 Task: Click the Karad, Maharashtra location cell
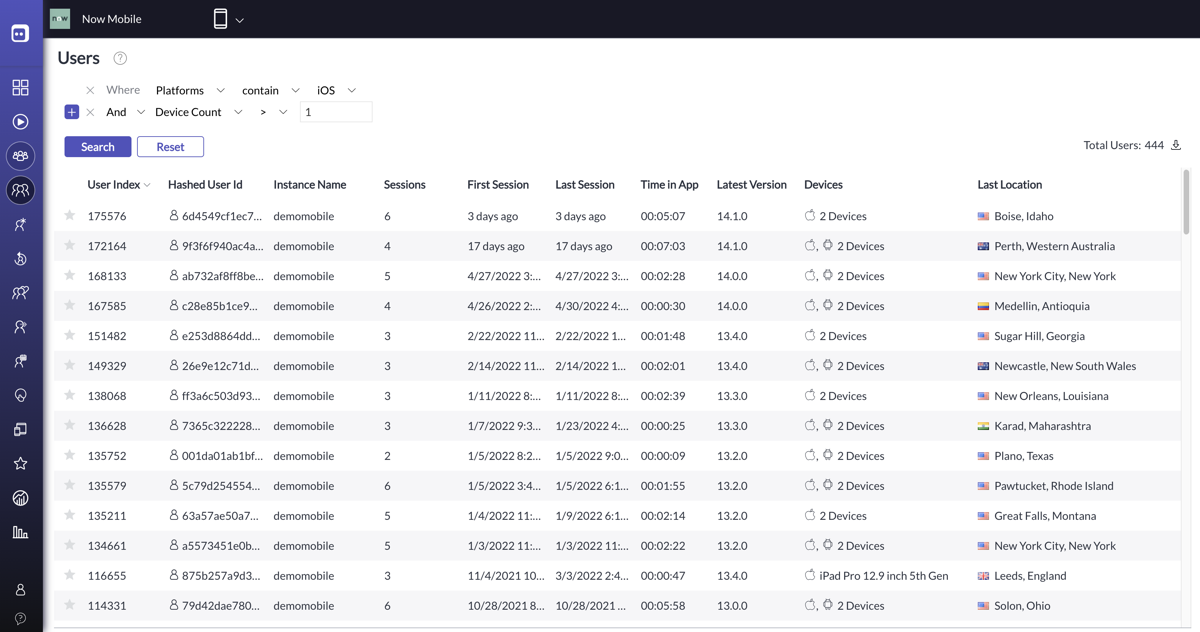coord(1043,426)
